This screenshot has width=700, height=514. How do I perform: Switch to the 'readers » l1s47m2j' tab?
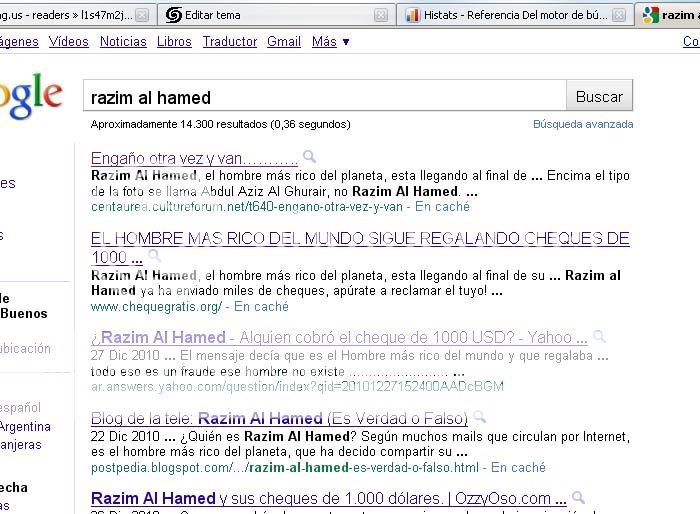(x=76, y=15)
